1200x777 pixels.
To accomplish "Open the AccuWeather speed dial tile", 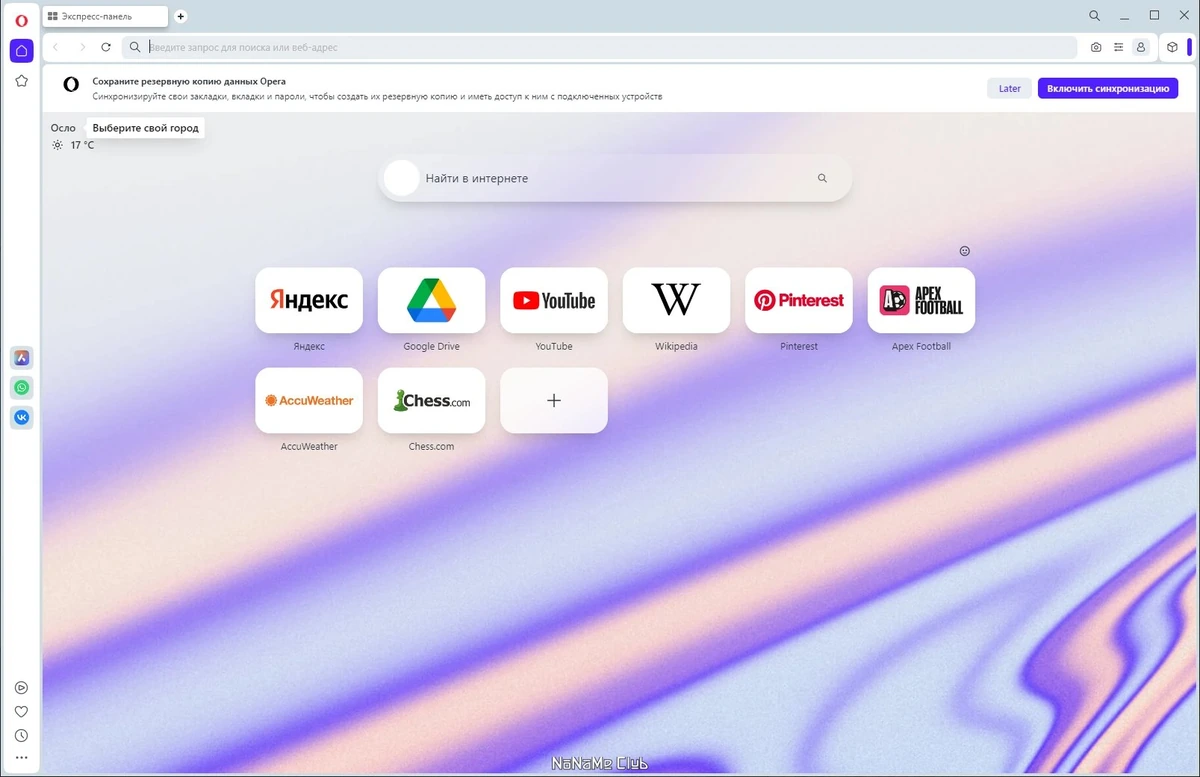I will click(309, 400).
